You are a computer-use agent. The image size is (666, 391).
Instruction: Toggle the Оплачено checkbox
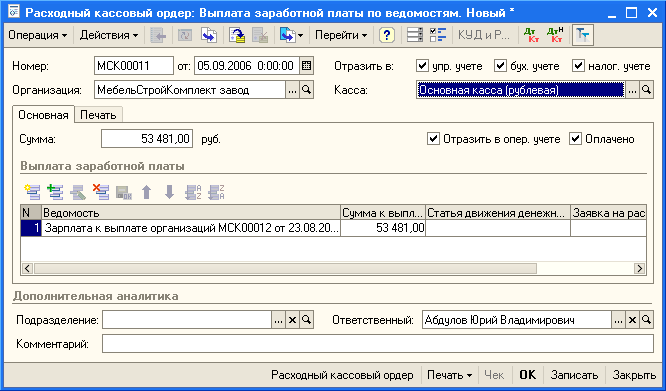[575, 139]
